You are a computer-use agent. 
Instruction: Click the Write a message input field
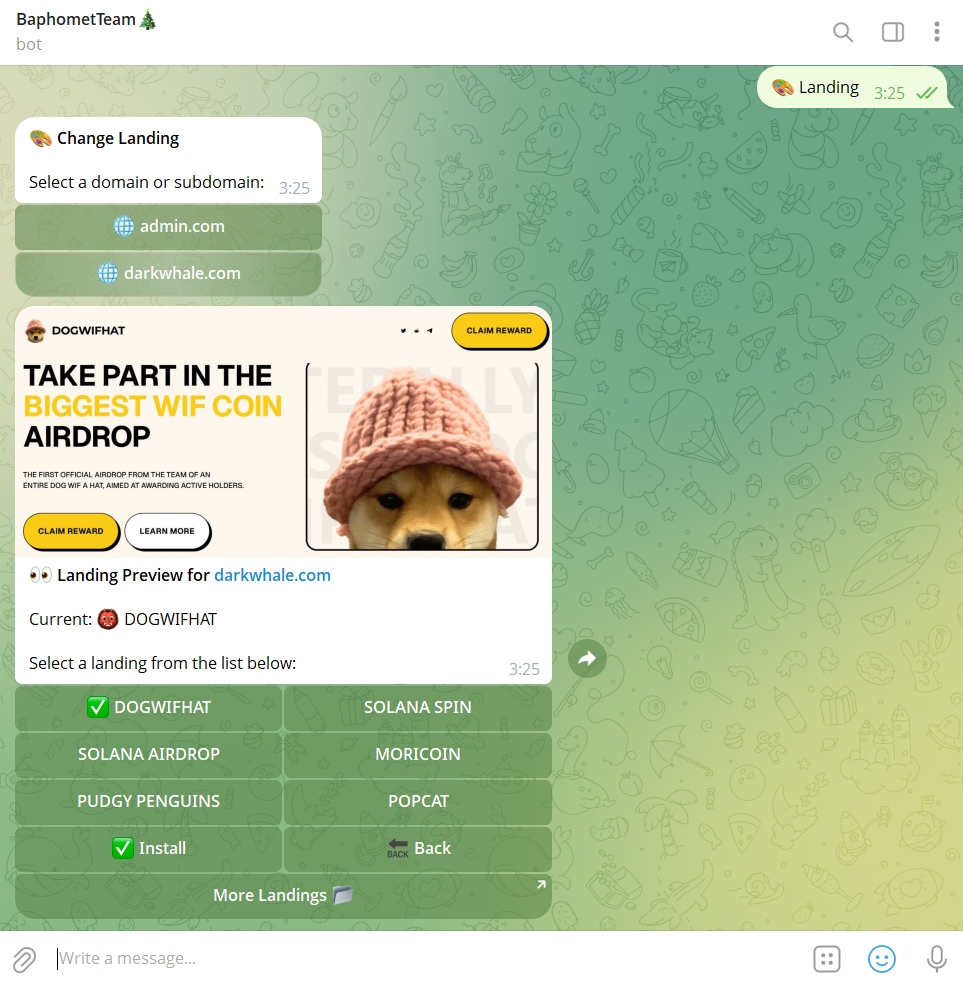tap(420, 959)
